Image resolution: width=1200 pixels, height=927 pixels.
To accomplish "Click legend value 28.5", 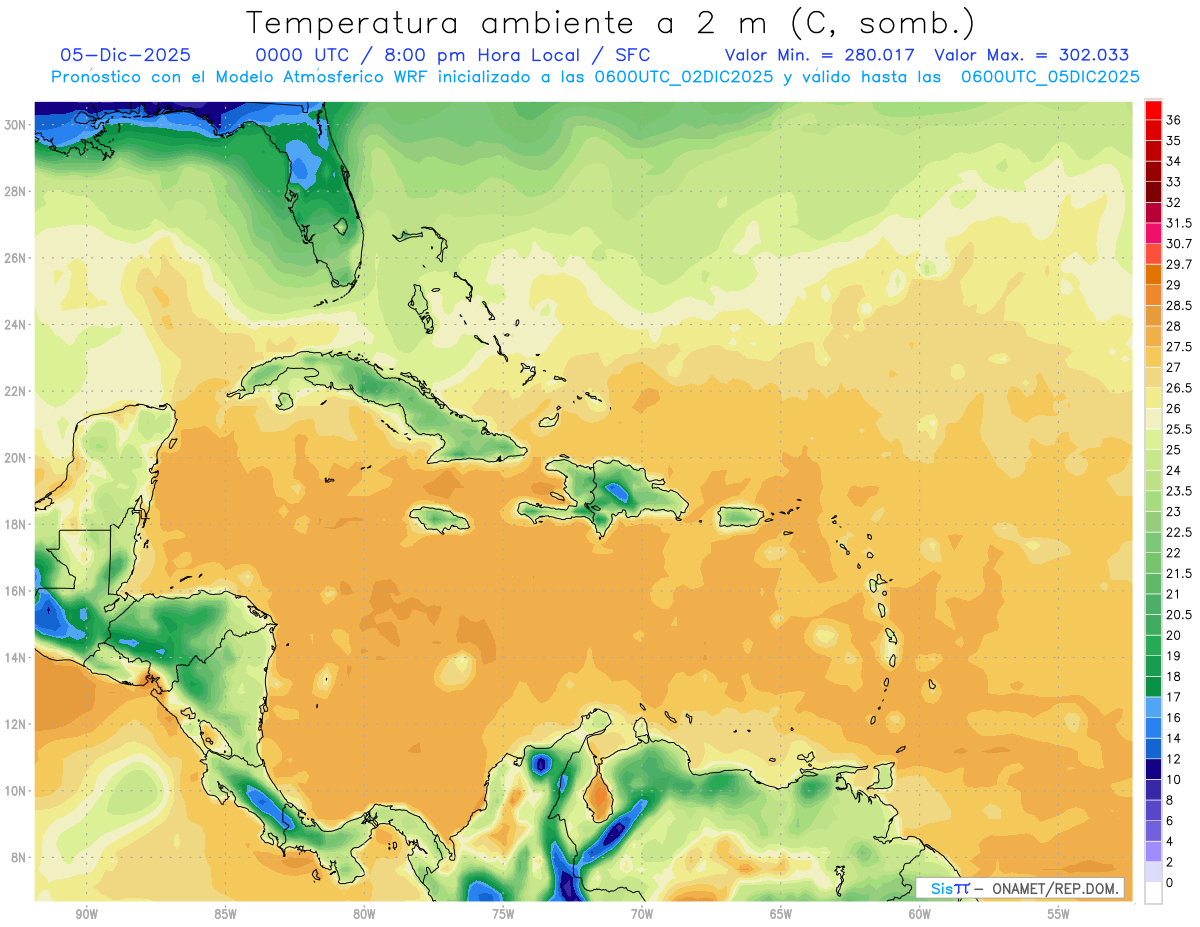I will click(x=1179, y=305).
